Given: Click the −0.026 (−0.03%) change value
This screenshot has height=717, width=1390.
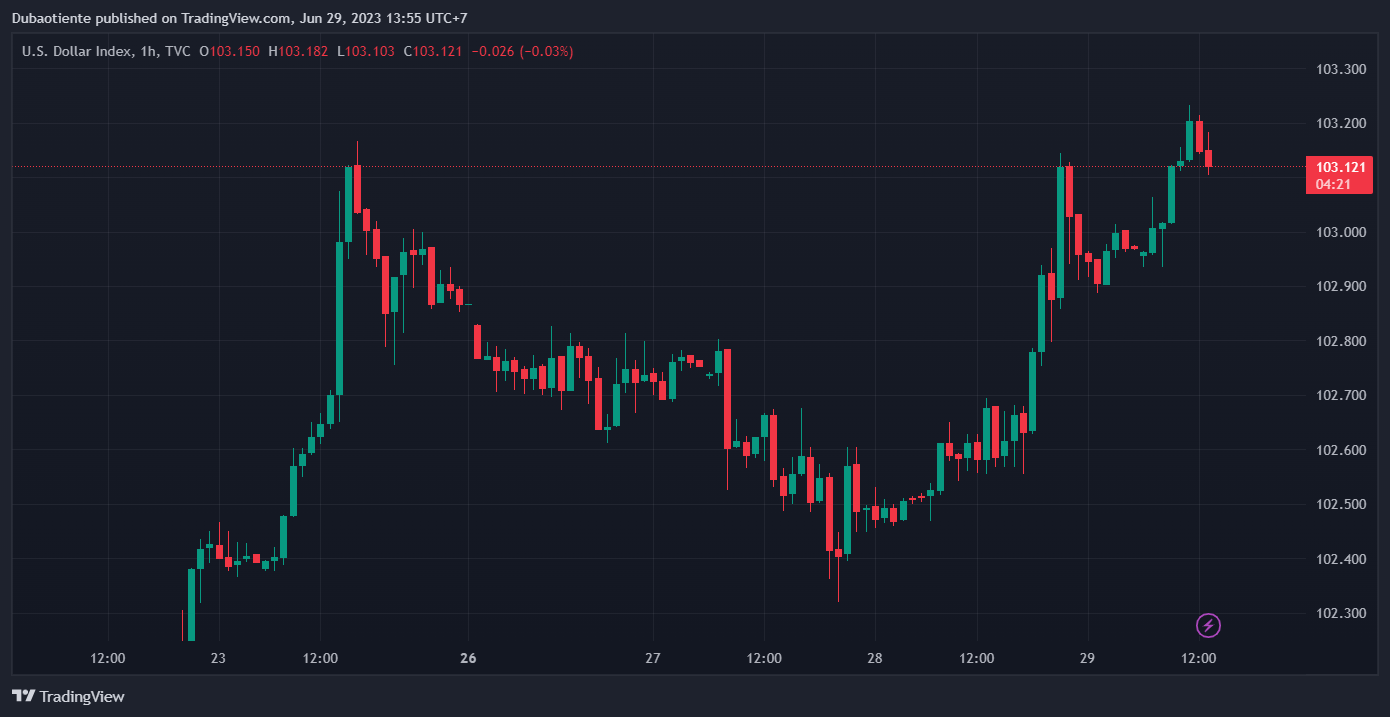Looking at the screenshot, I should 522,51.
